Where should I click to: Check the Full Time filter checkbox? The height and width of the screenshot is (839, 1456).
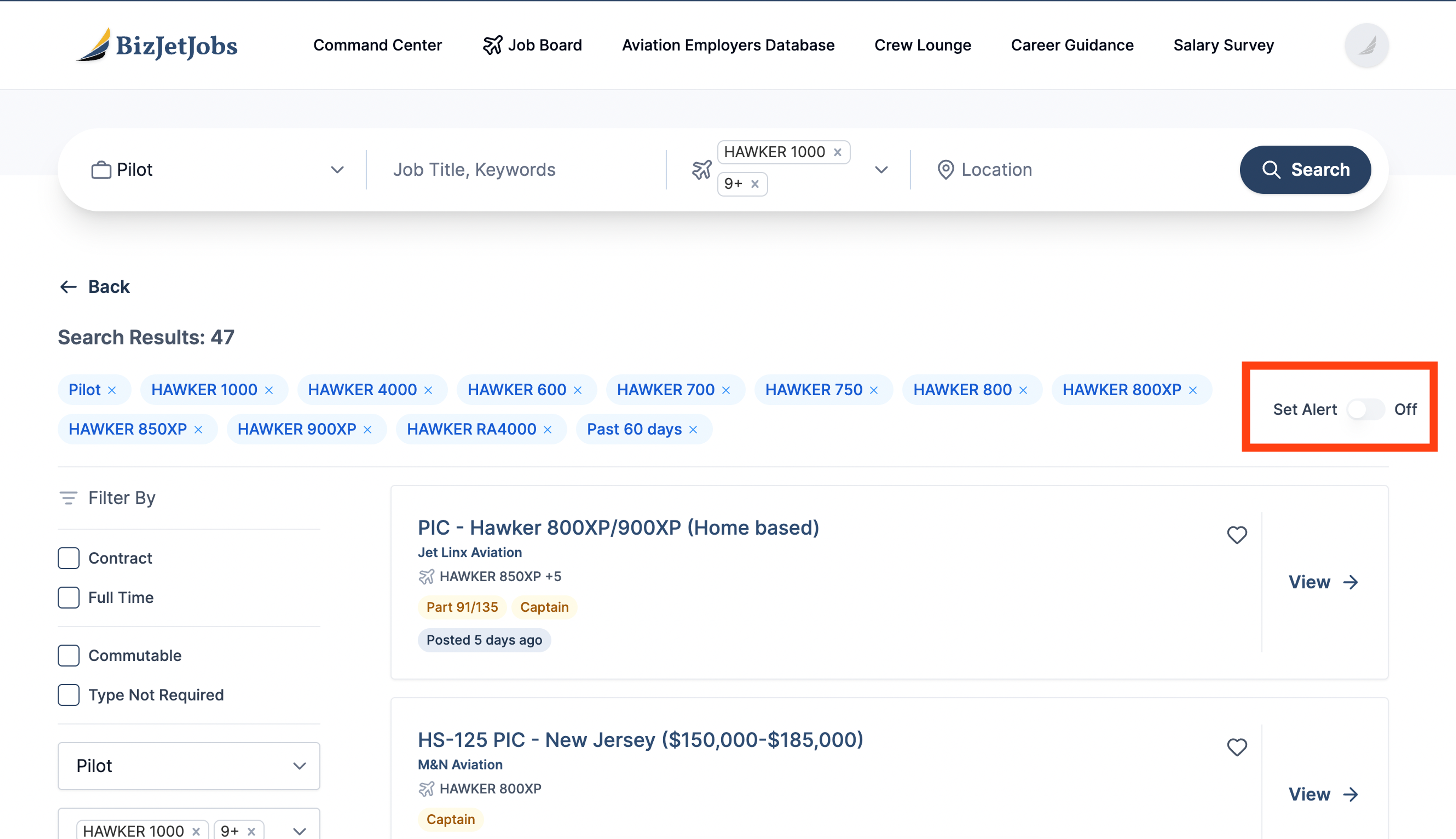[x=68, y=597]
